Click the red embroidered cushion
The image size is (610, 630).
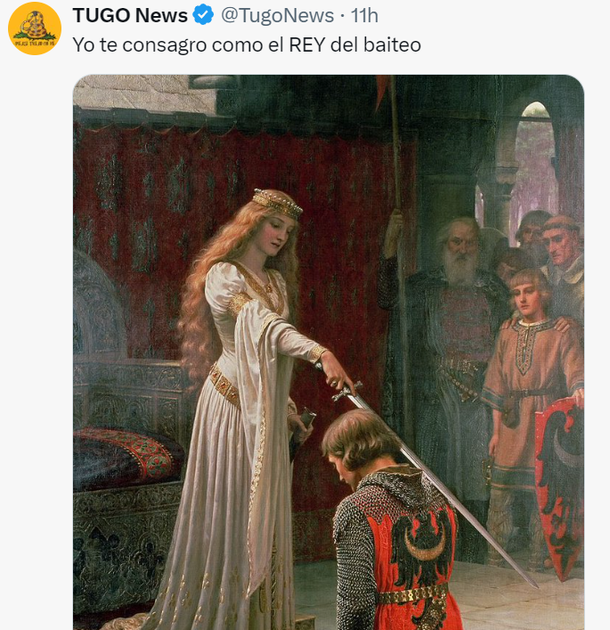125,455
